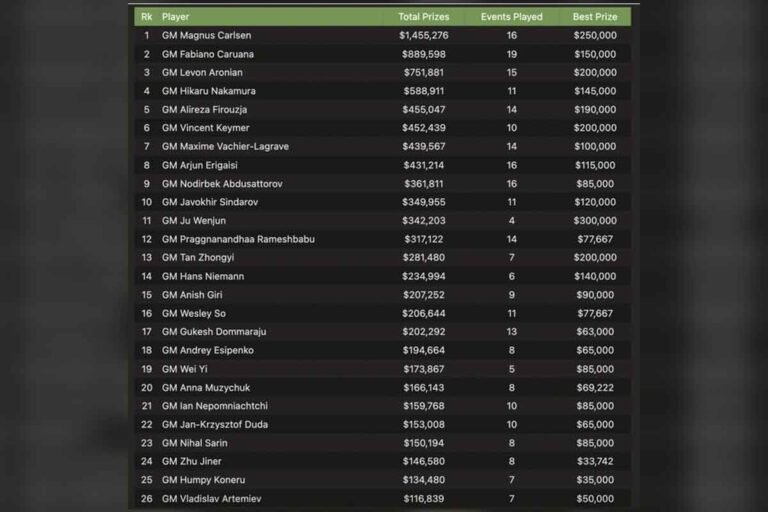Click the Rk column header
Screen dimensions: 768x512
point(147,17)
